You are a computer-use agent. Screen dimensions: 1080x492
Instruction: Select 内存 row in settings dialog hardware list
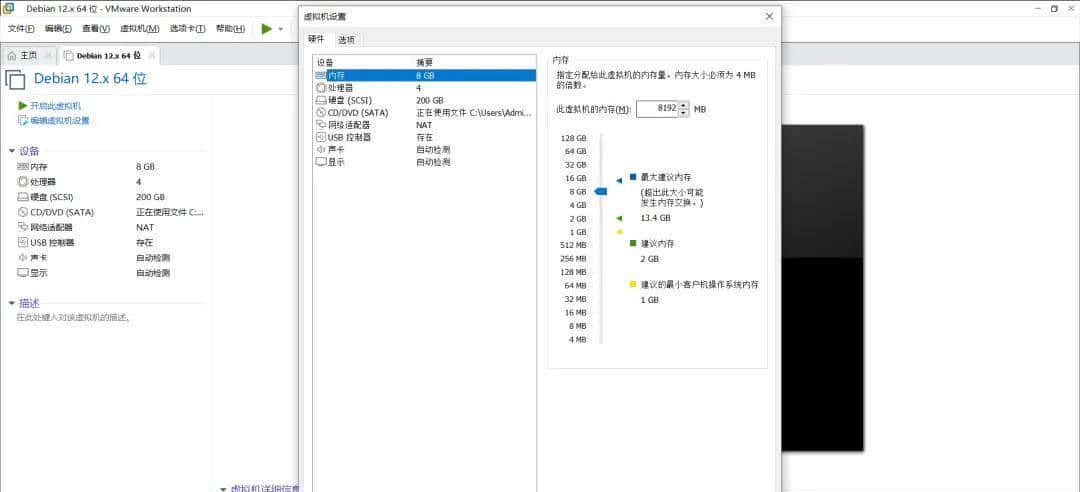coord(424,76)
